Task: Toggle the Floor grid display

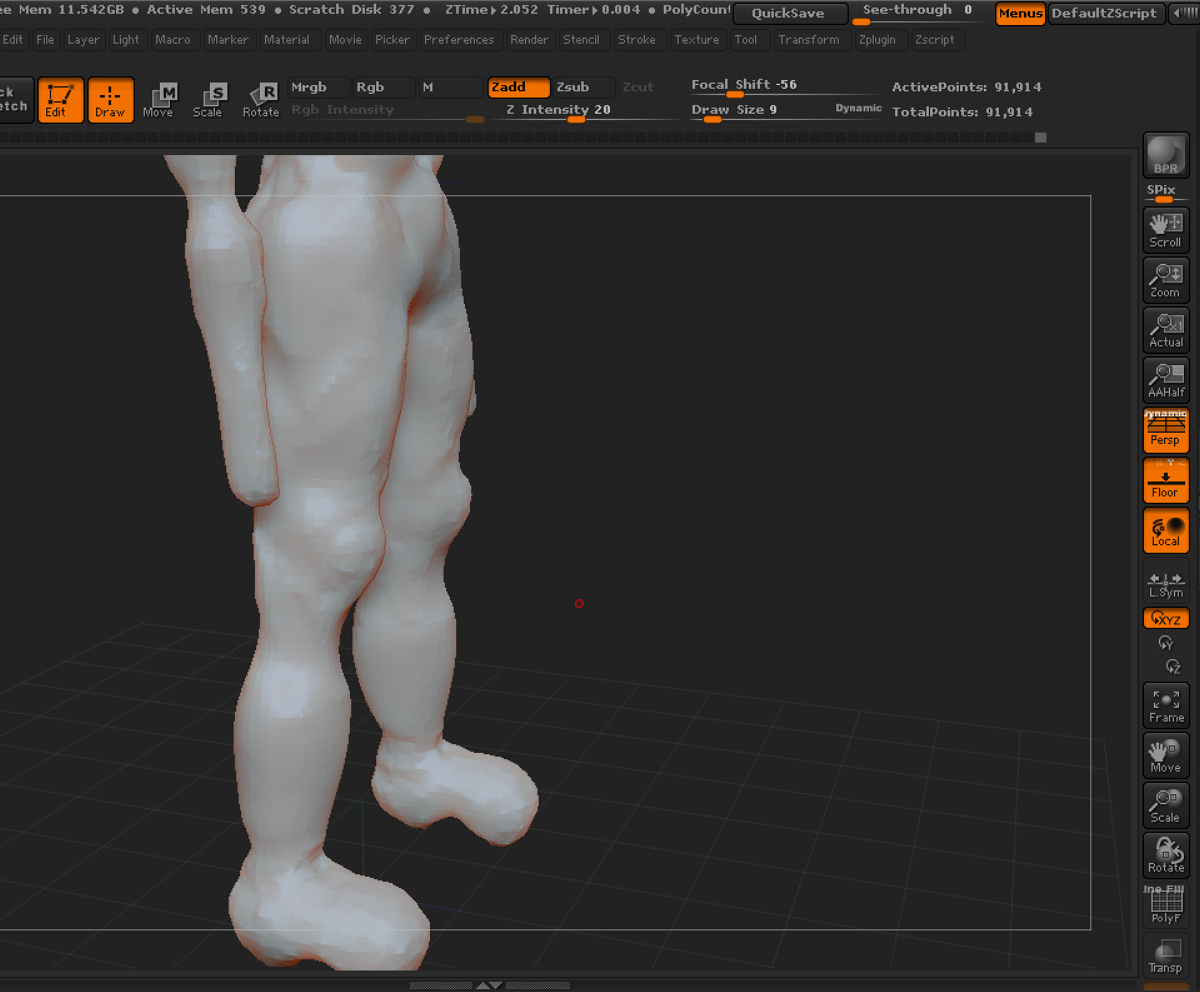Action: [1165, 481]
